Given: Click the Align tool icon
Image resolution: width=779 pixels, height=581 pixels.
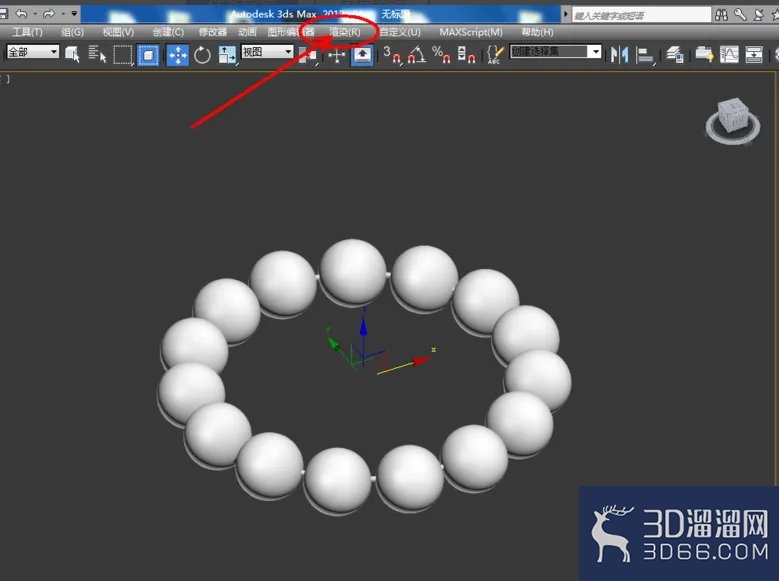Looking at the screenshot, I should [x=645, y=55].
